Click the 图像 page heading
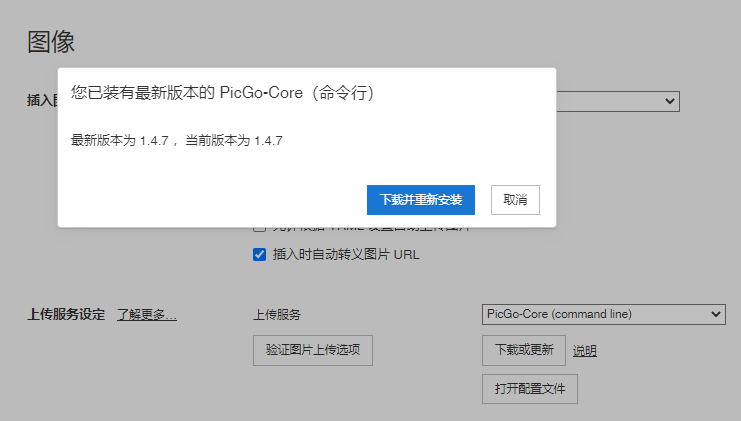This screenshot has width=741, height=421. click(x=51, y=42)
